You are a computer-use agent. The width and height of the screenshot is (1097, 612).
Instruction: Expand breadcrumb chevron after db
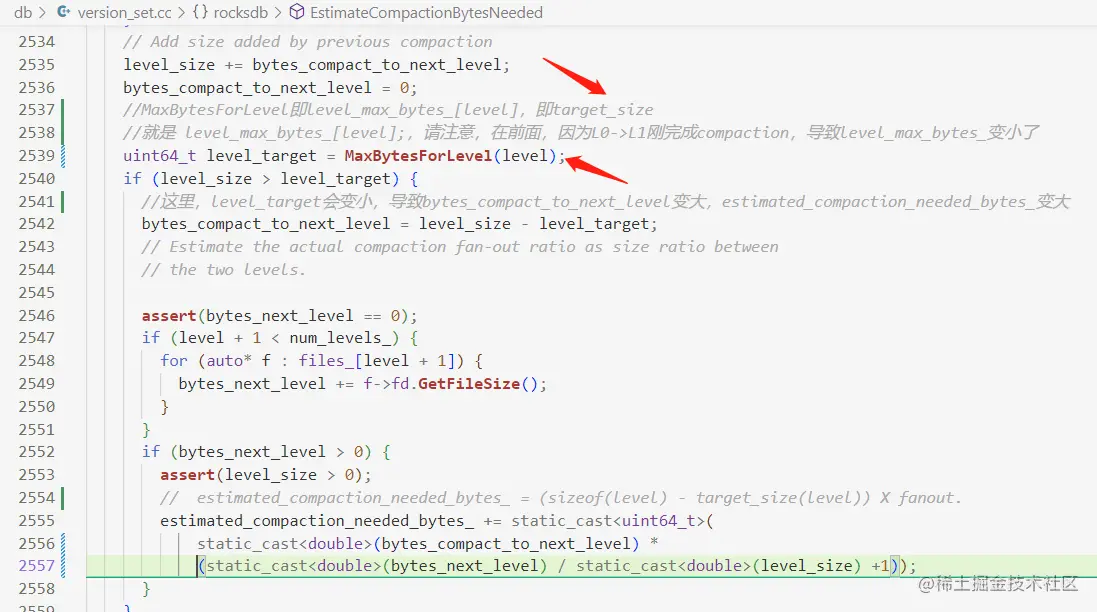click(43, 13)
